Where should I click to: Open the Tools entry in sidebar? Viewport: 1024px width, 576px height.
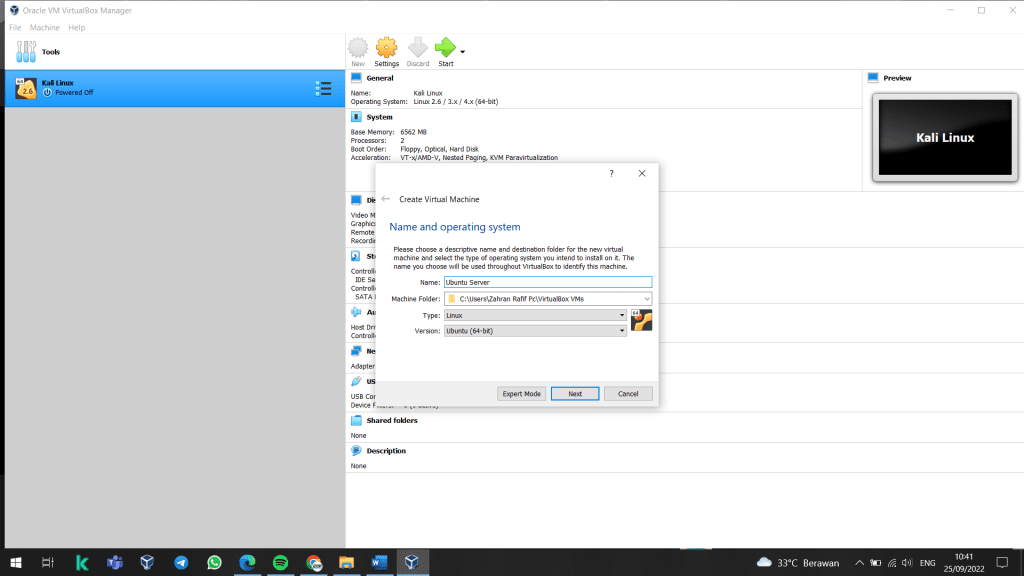click(50, 51)
